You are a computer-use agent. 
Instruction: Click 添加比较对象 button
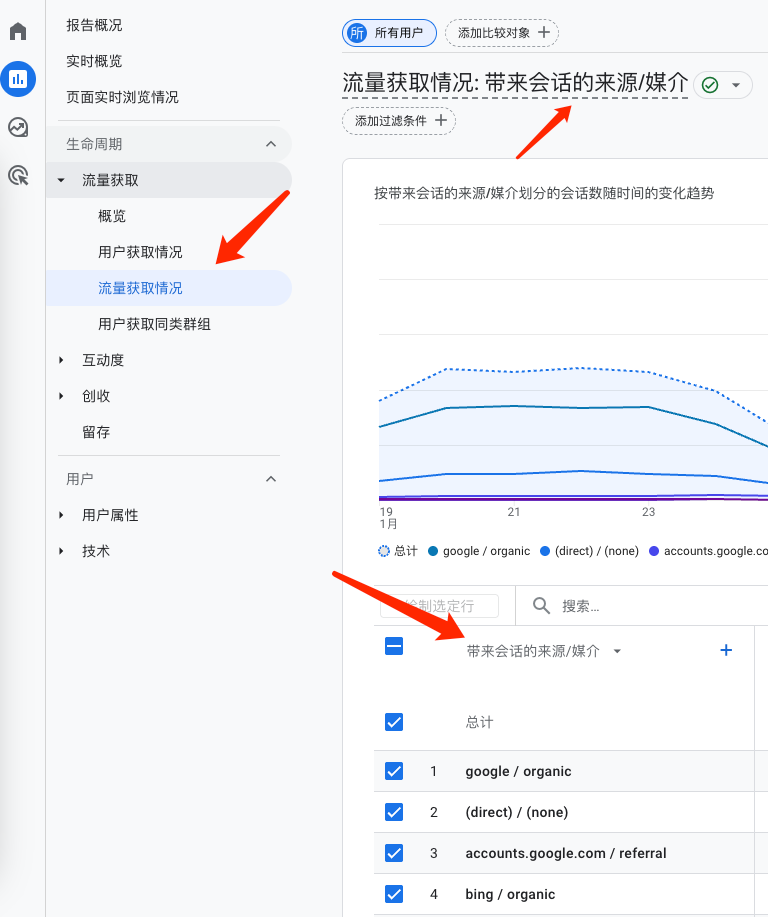(x=502, y=33)
